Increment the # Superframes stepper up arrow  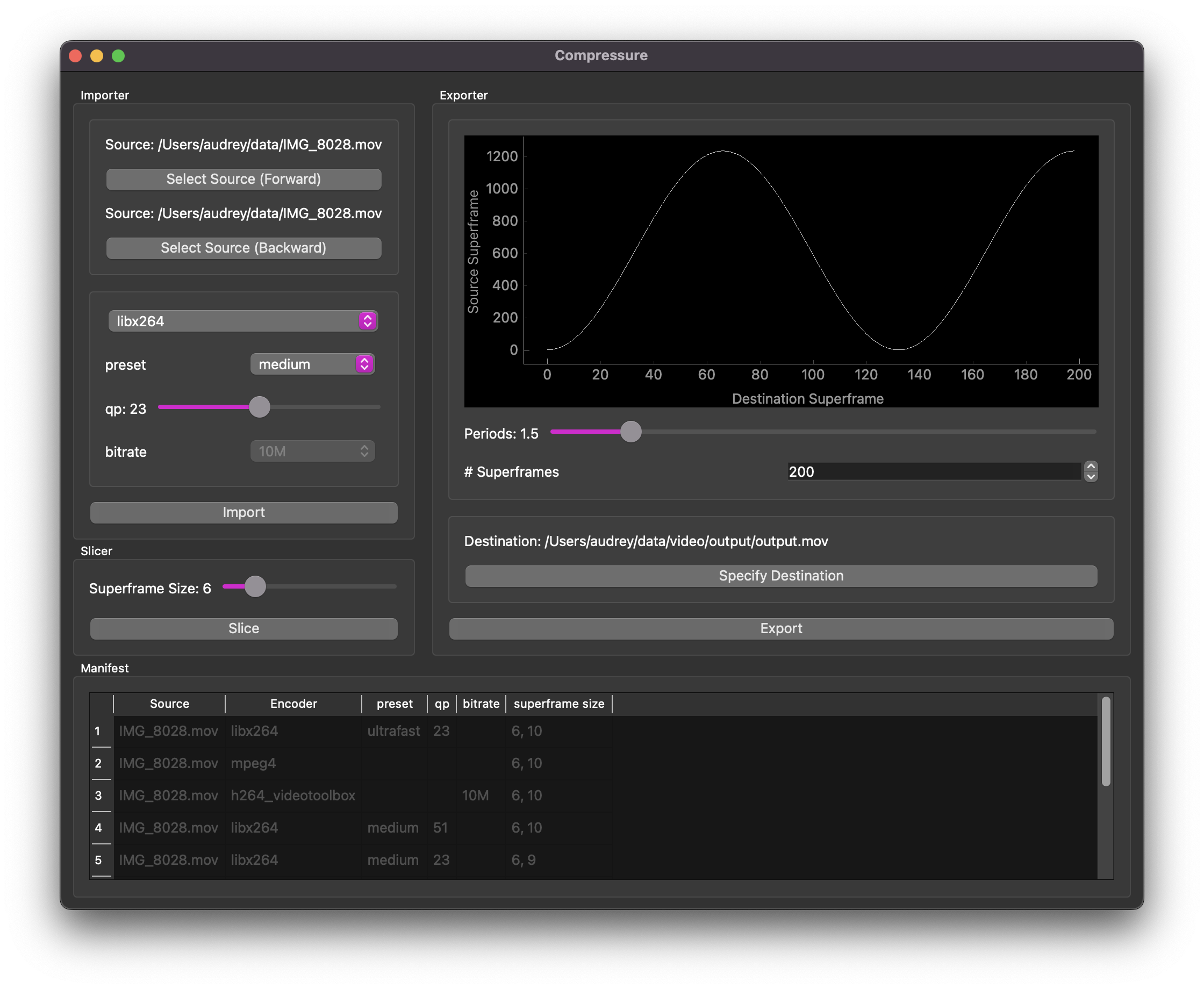[x=1091, y=467]
